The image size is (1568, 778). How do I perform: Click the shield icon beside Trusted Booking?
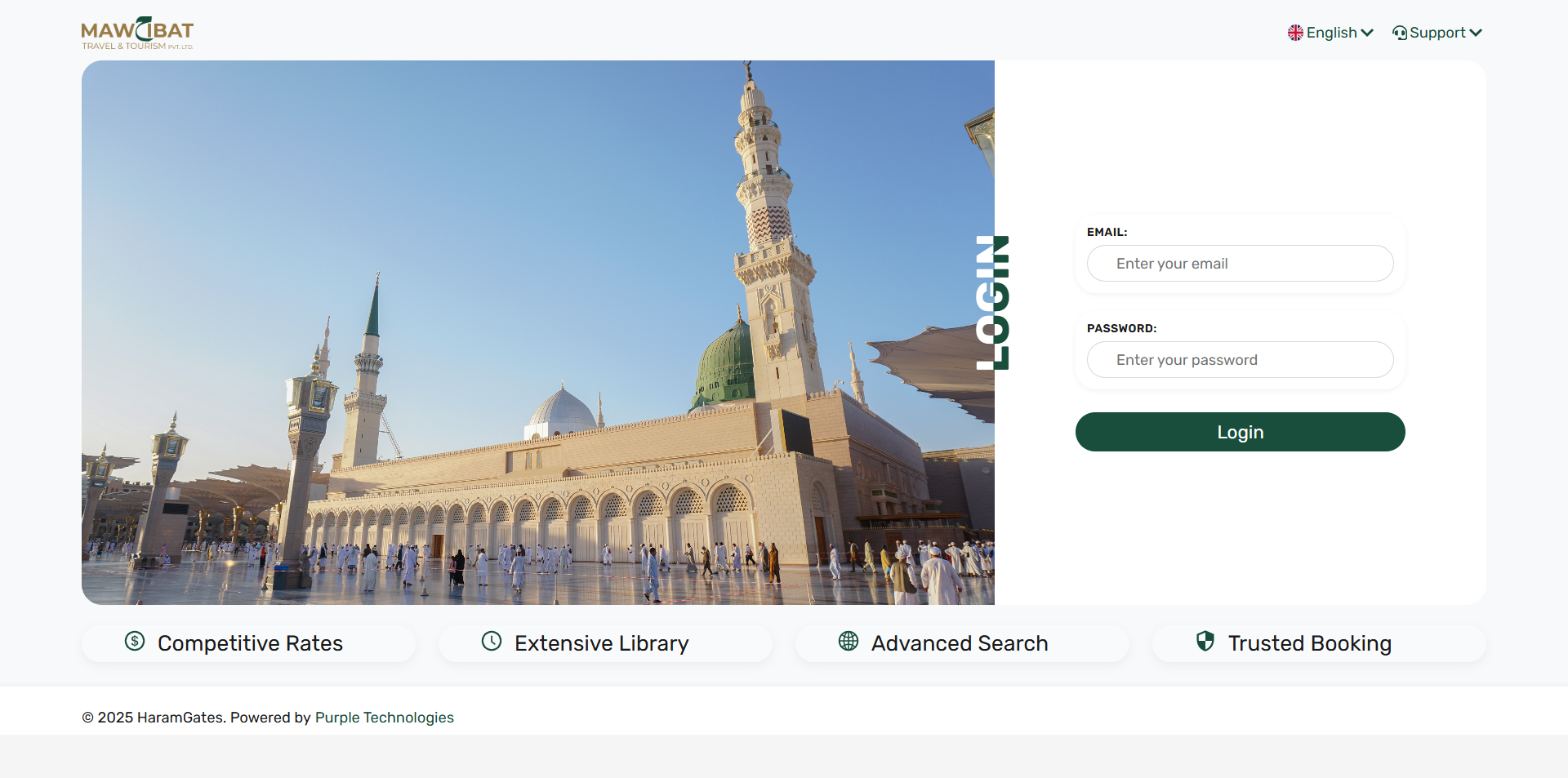tap(1205, 642)
